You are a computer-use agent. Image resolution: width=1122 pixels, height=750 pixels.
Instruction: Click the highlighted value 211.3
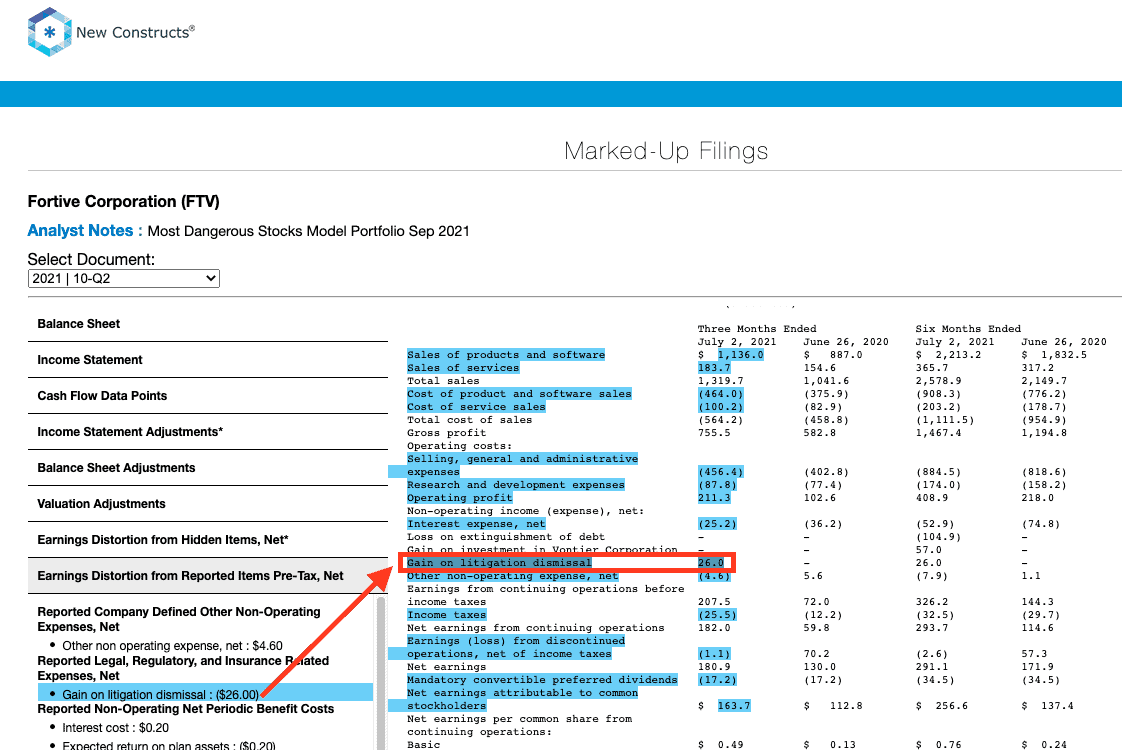(714, 497)
